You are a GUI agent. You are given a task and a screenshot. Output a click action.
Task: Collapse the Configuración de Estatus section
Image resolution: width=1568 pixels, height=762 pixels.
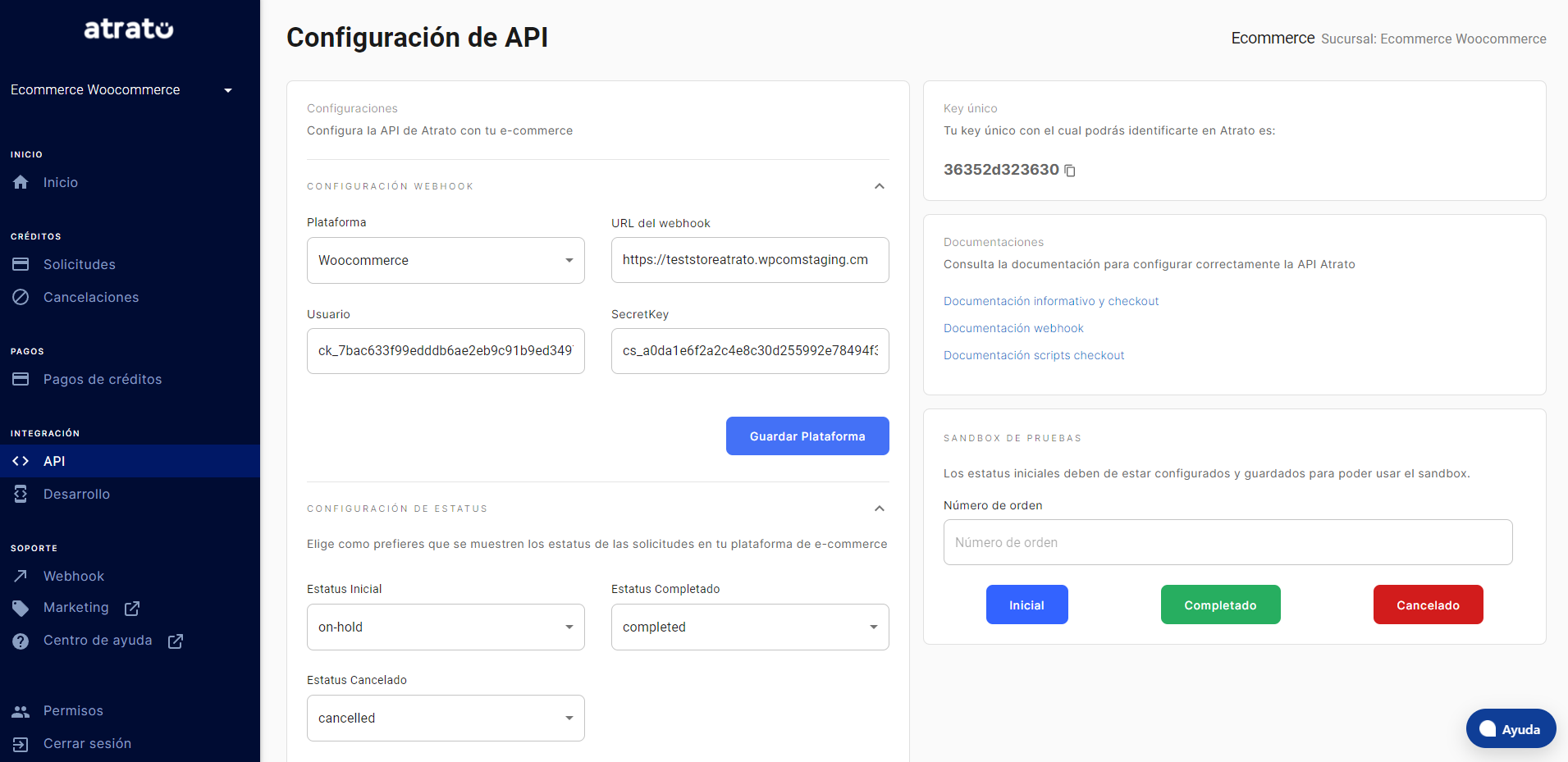880,509
